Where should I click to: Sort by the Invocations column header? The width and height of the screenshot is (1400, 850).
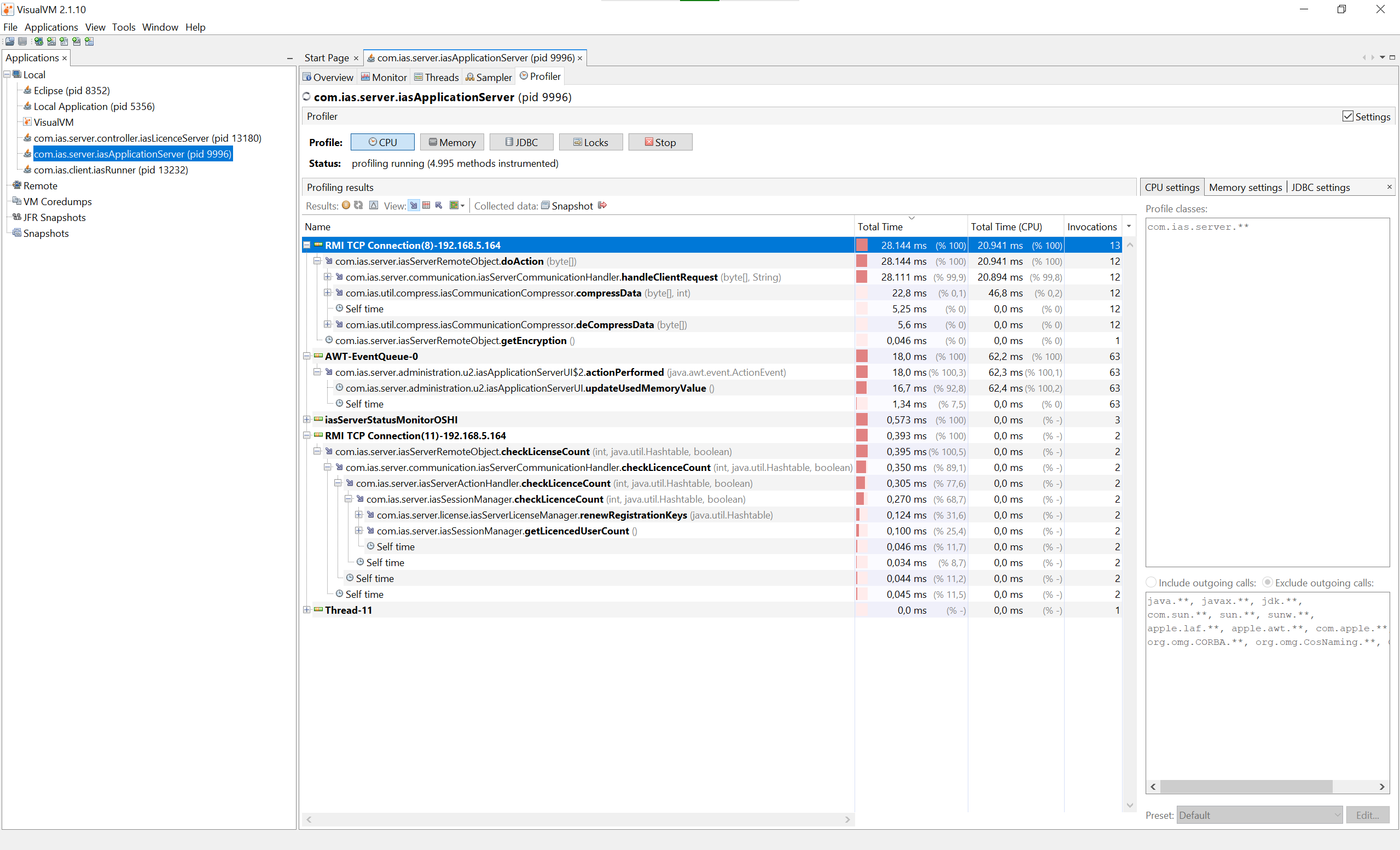[1092, 226]
